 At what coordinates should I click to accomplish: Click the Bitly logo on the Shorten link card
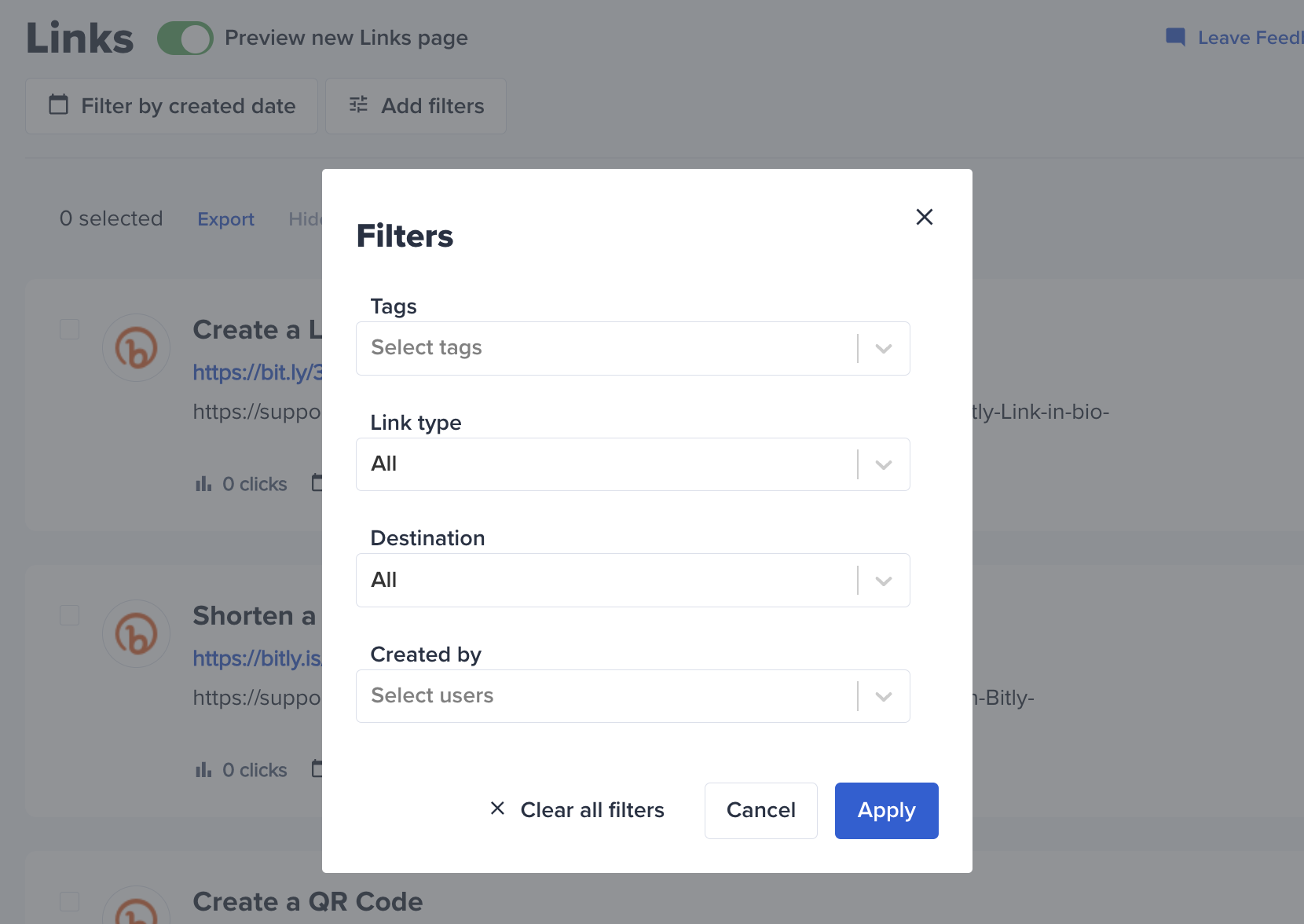point(137,634)
